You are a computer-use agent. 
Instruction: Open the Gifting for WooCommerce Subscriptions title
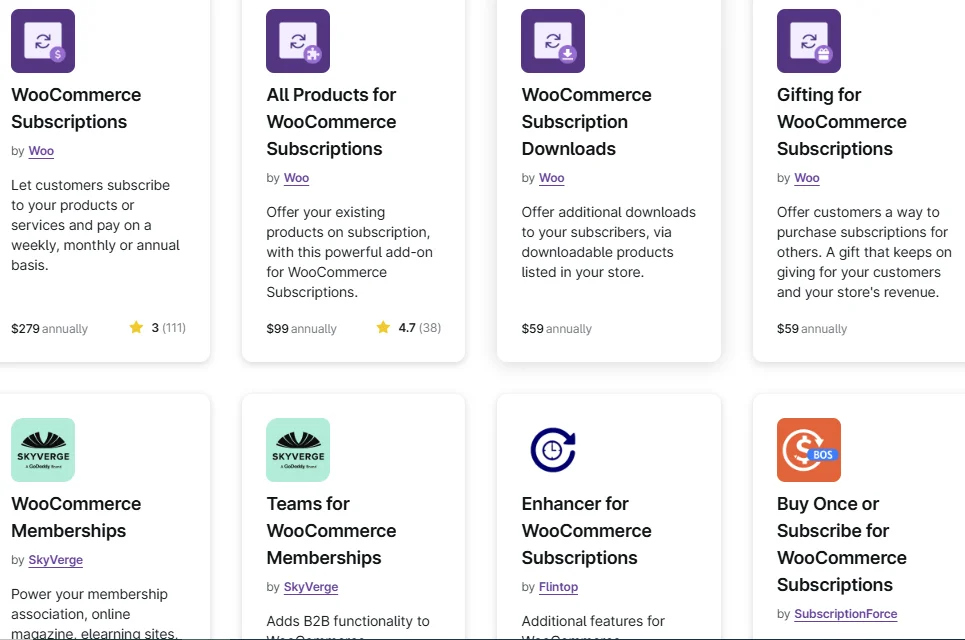coord(841,122)
